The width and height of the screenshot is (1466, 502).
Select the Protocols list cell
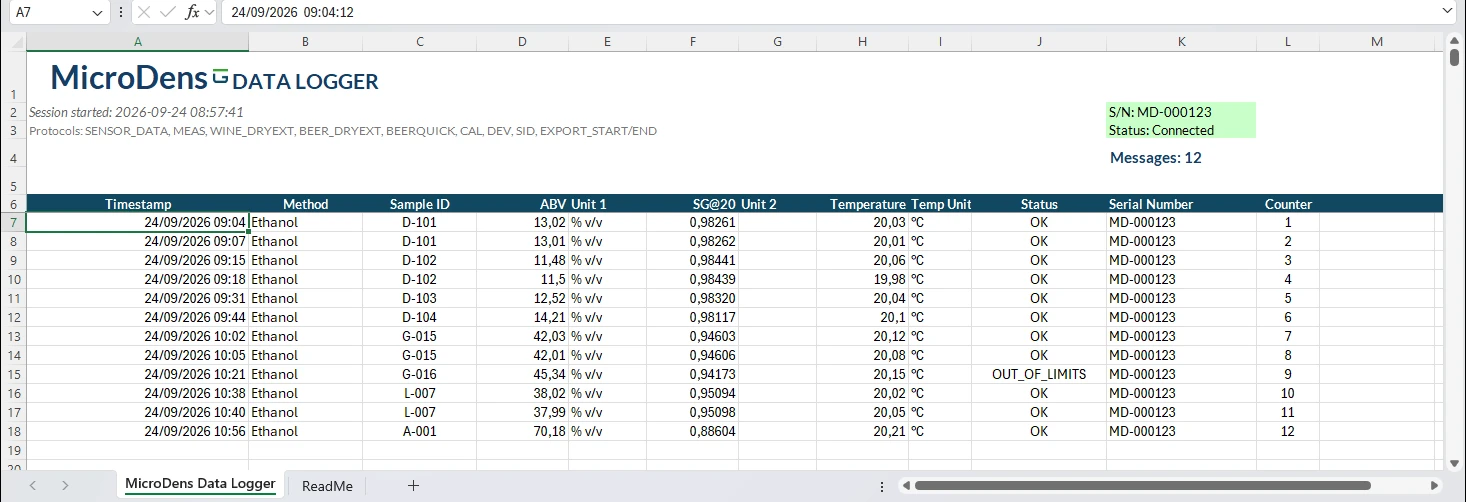(x=343, y=131)
